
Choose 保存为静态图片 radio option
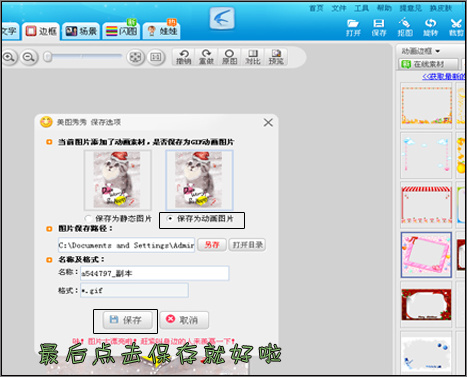(118, 219)
